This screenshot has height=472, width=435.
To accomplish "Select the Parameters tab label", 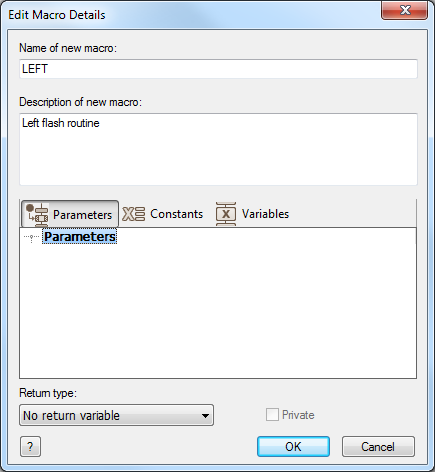I will [x=82, y=215].
